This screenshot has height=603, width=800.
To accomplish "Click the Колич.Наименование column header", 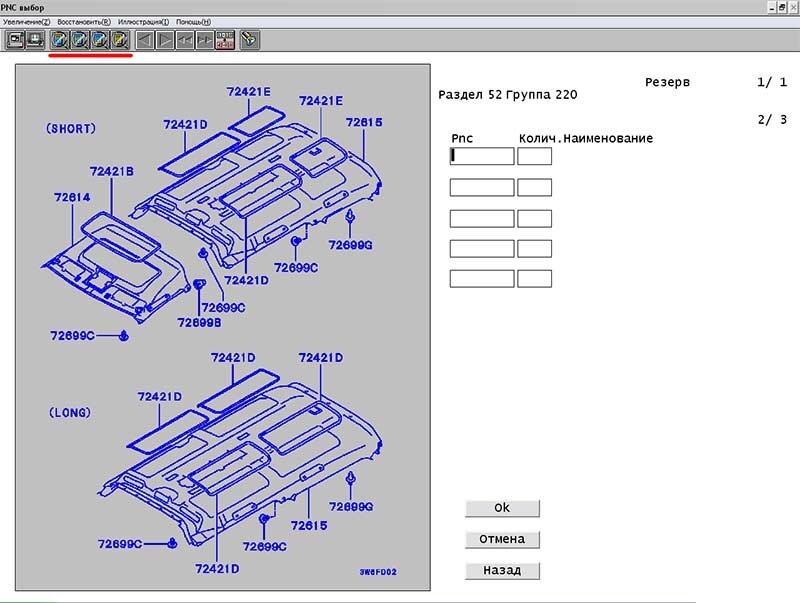I will [x=586, y=138].
